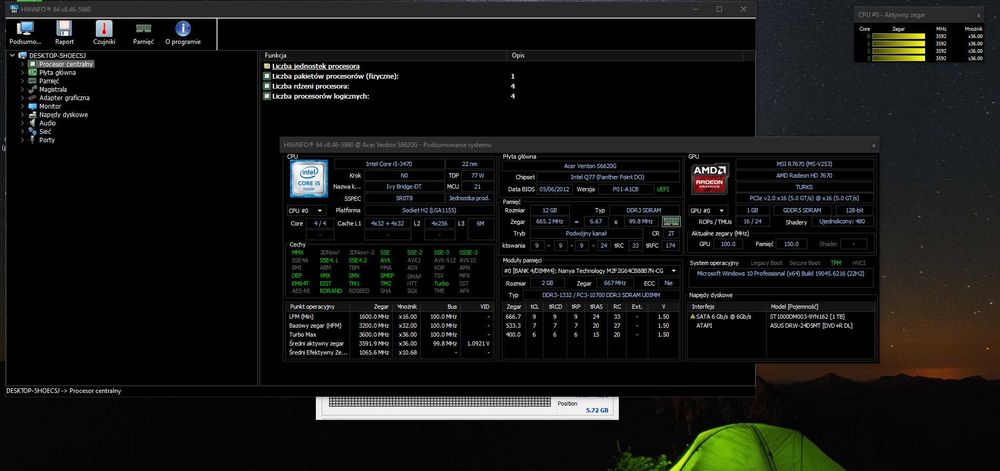Click the Core 3 clock bar in the CPU #0 window

point(899,58)
